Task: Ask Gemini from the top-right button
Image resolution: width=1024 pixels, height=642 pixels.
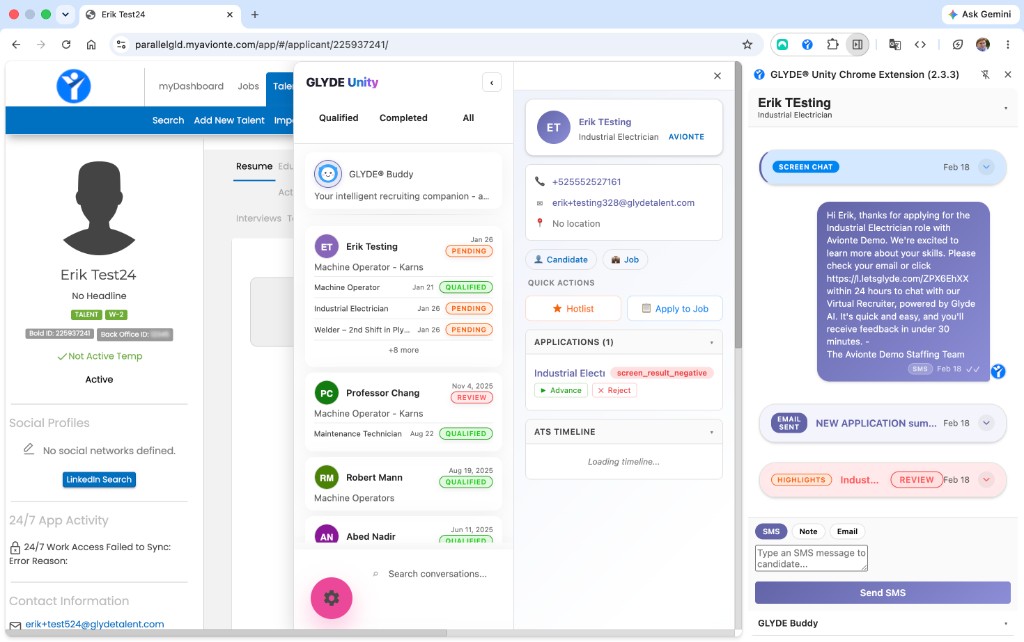Action: (x=980, y=14)
